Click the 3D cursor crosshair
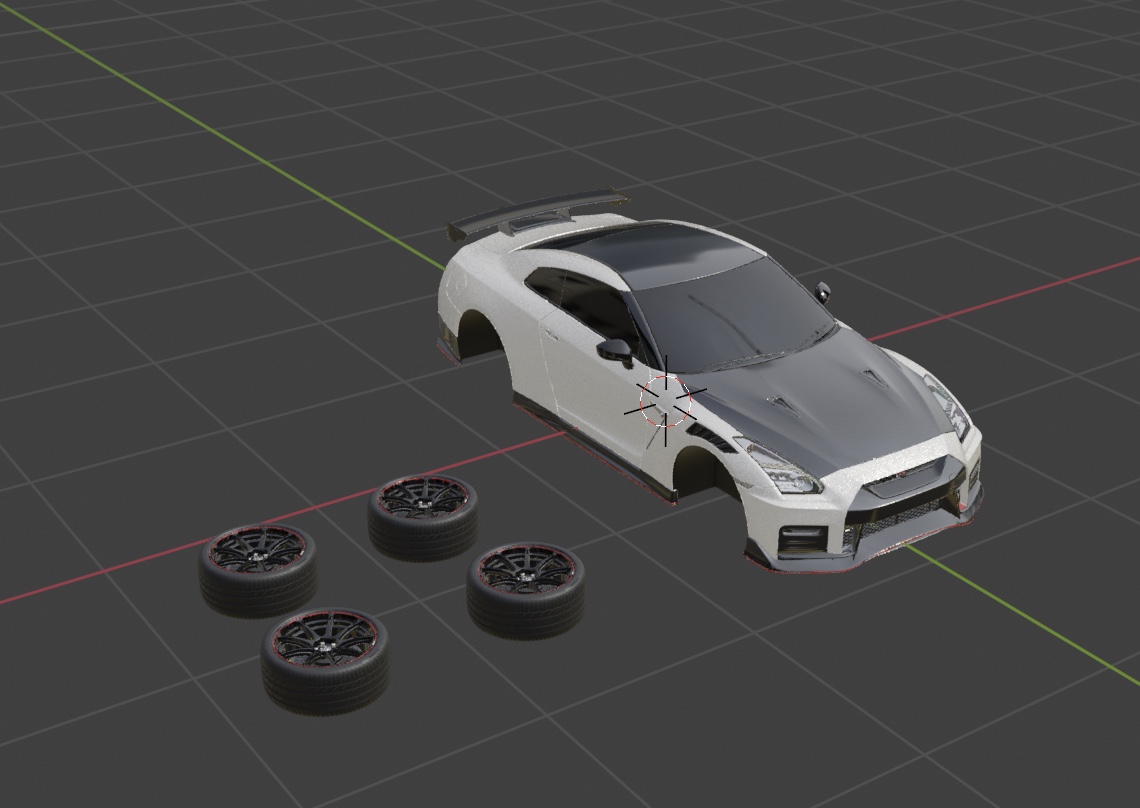 click(665, 401)
